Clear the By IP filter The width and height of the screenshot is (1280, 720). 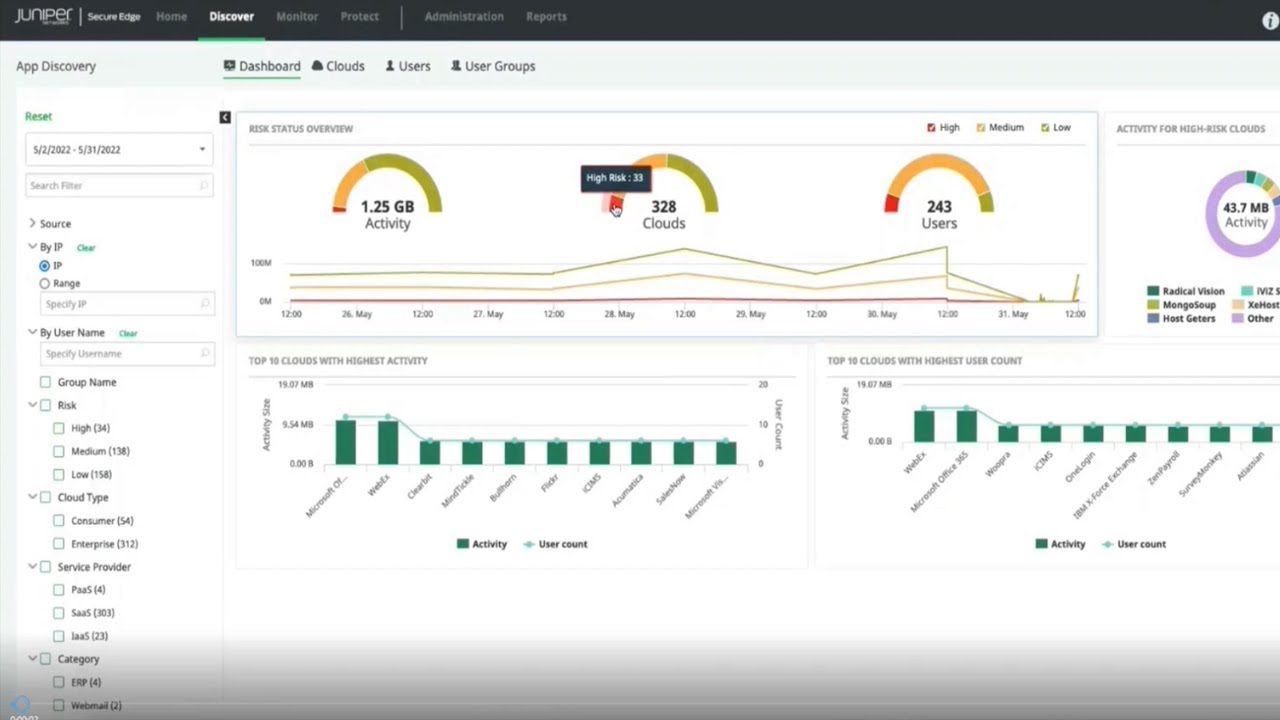86,248
